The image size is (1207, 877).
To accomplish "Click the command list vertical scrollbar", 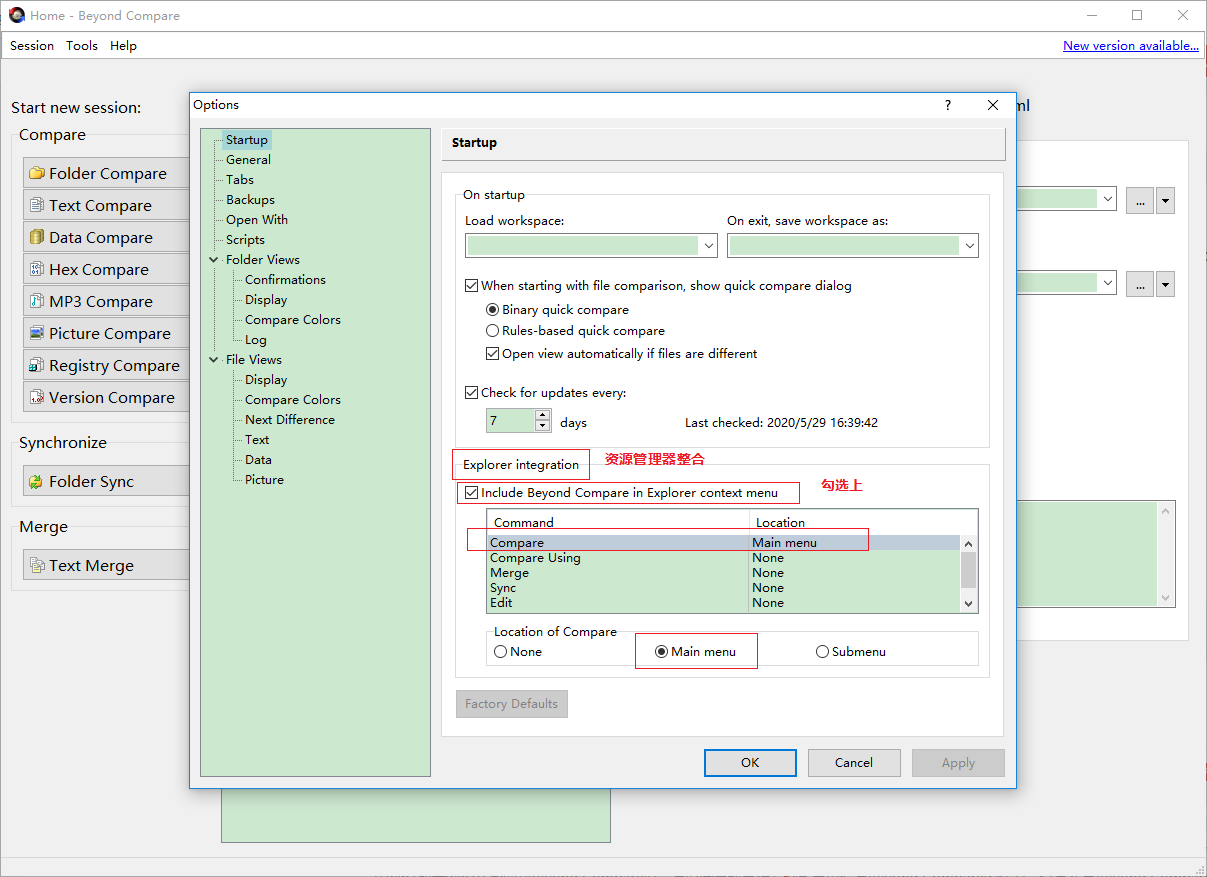I will coord(968,573).
